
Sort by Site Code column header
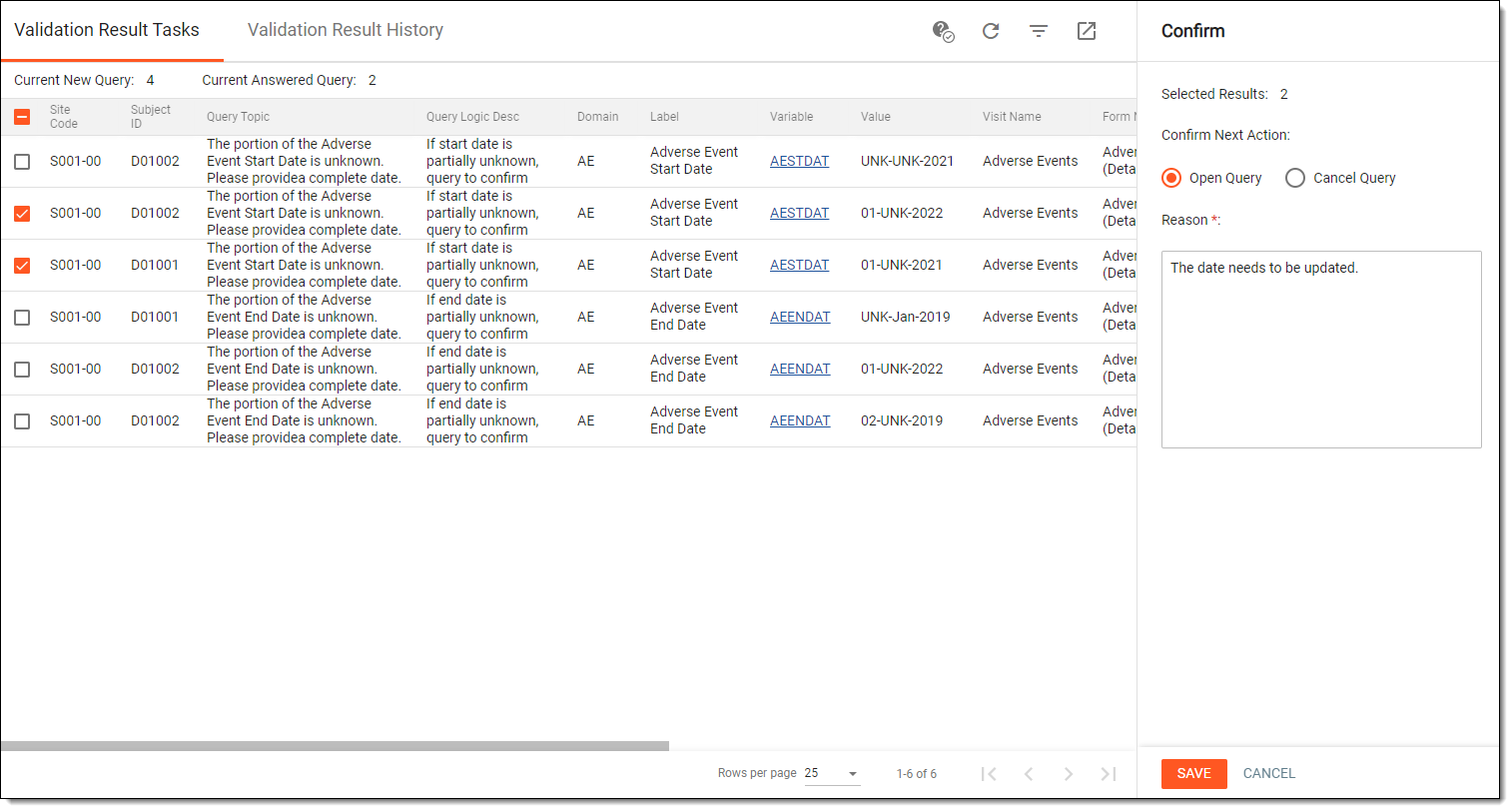pyautogui.click(x=64, y=117)
